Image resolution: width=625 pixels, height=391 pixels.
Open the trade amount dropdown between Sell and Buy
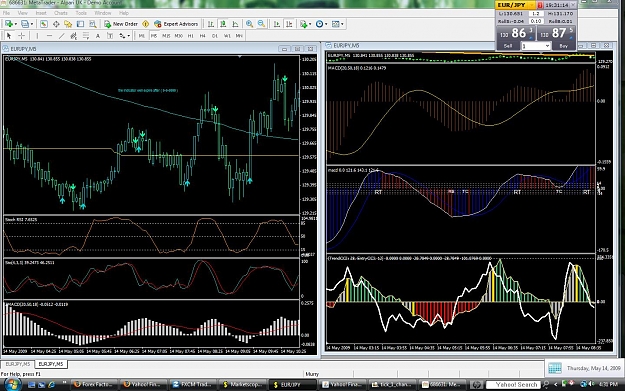[x=536, y=46]
